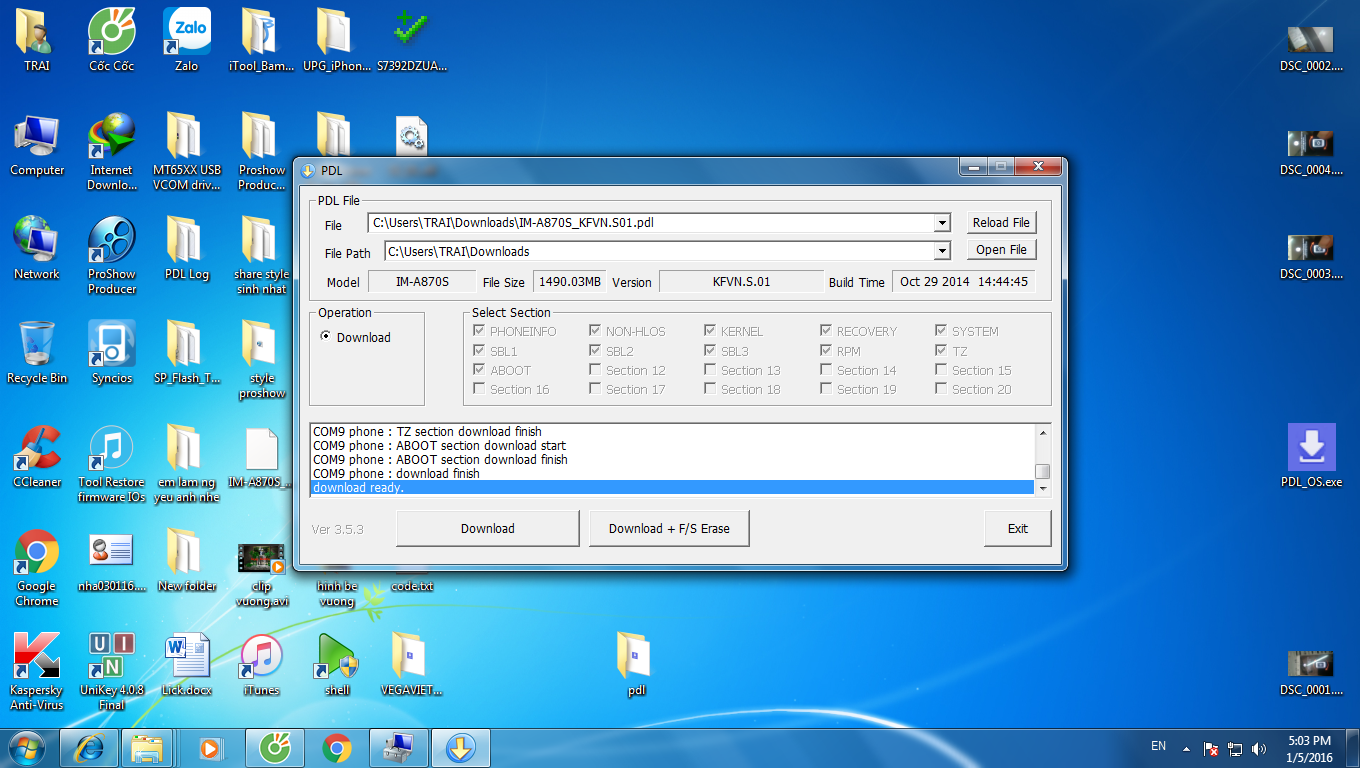Toggle the PHONEINFO section checkbox
Viewport: 1360px width, 768px height.
point(481,331)
